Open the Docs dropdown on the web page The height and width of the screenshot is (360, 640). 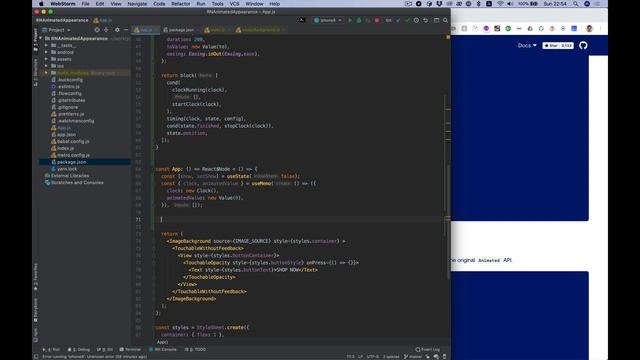527,45
